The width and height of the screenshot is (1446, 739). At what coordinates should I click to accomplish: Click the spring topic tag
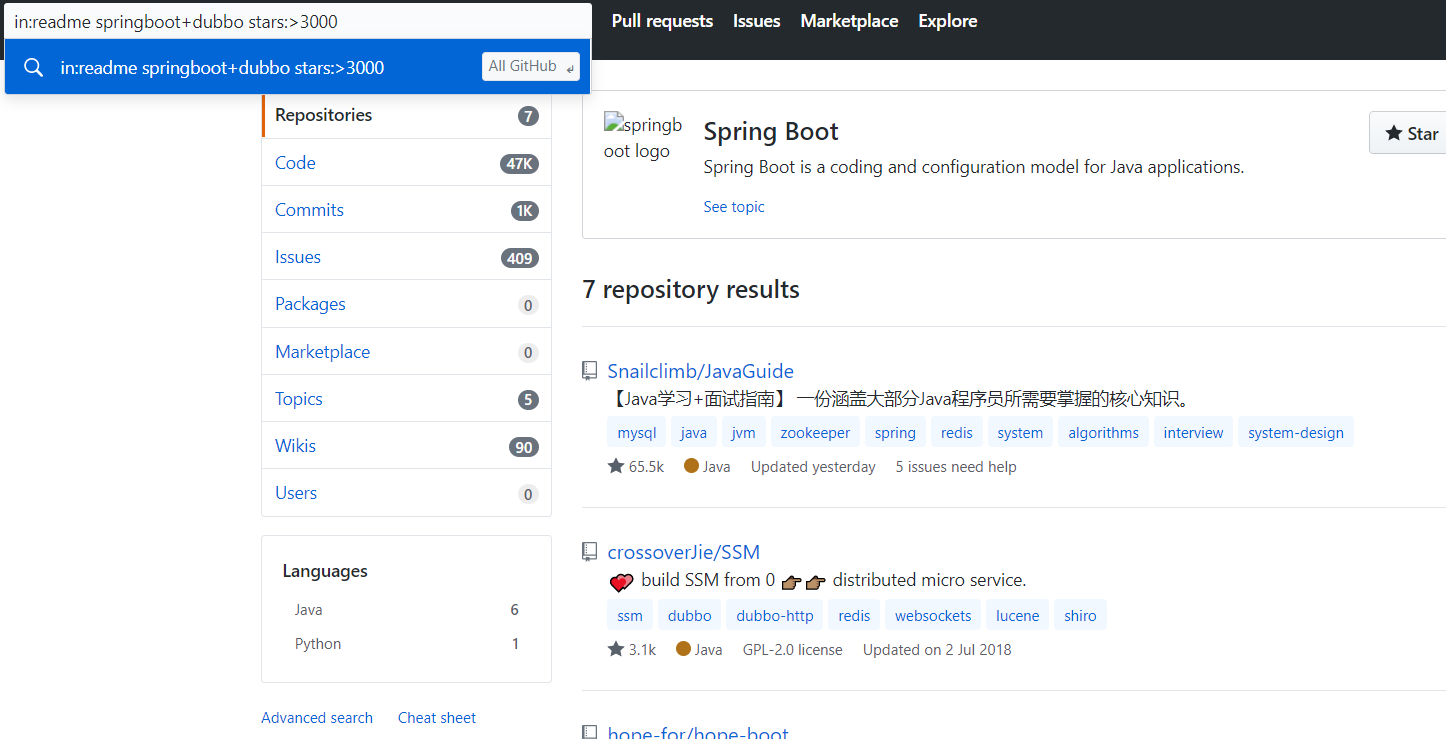coord(895,433)
